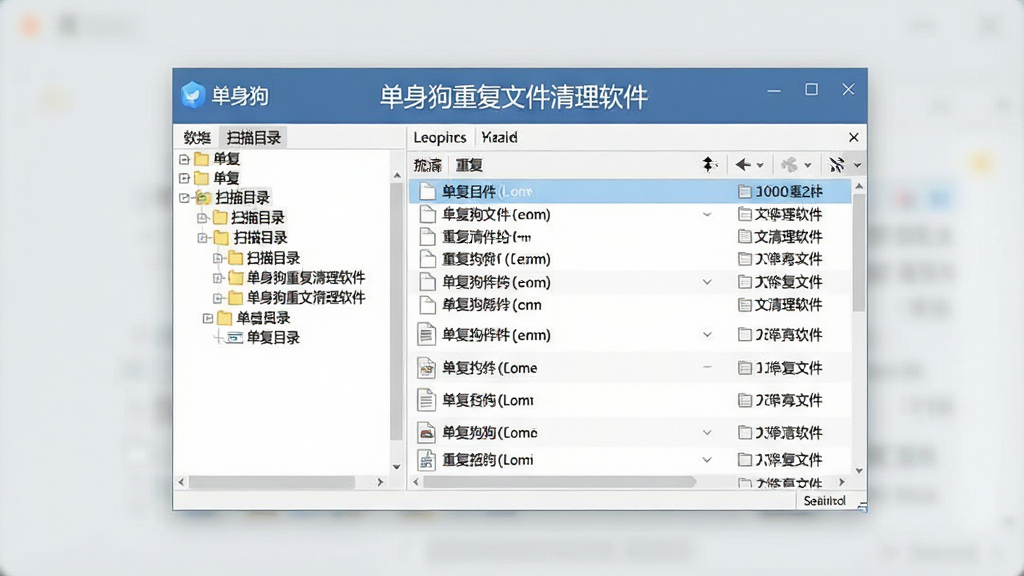This screenshot has height=576, width=1024.
Task: Click the folder icon beside the 1000 entry
Action: click(x=744, y=191)
